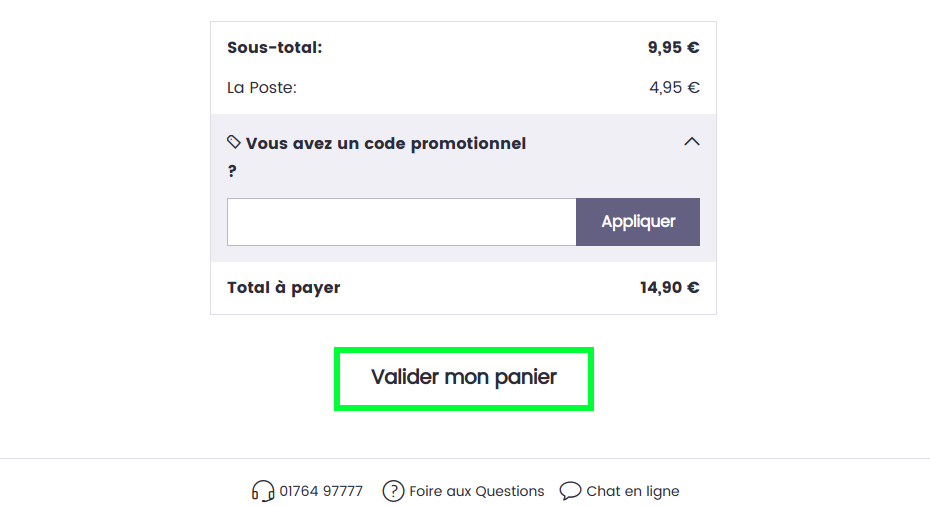930x506 pixels.
Task: Select the Sous-total label
Action: (275, 47)
